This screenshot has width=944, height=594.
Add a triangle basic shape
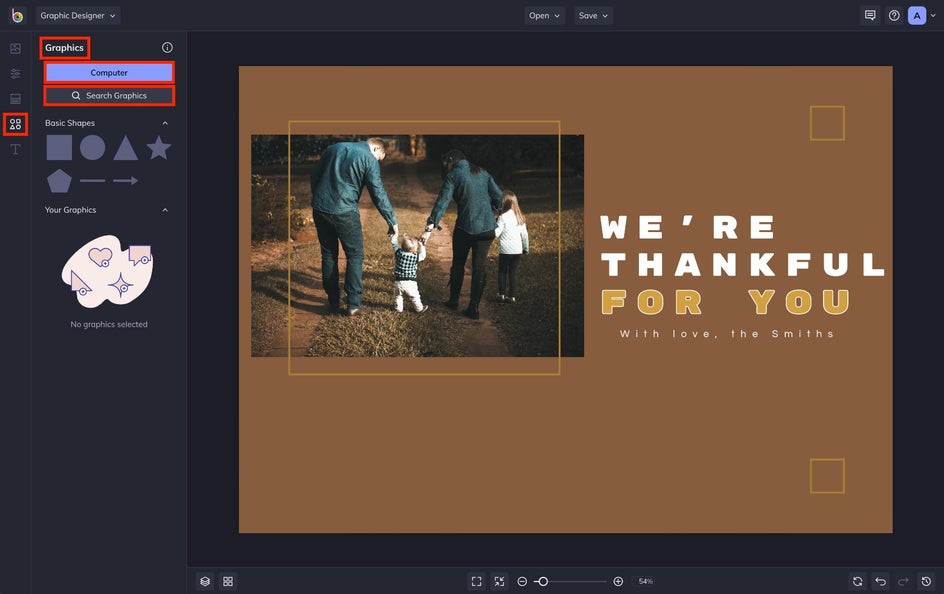(x=126, y=148)
